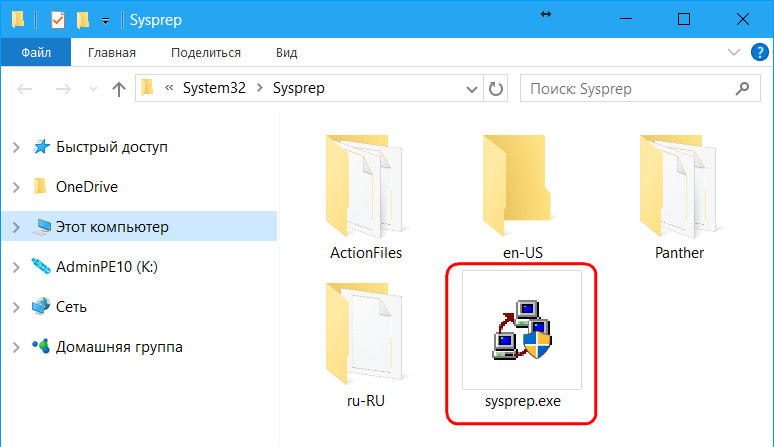Click the Quick access star icon
774x447 pixels.
click(x=41, y=147)
